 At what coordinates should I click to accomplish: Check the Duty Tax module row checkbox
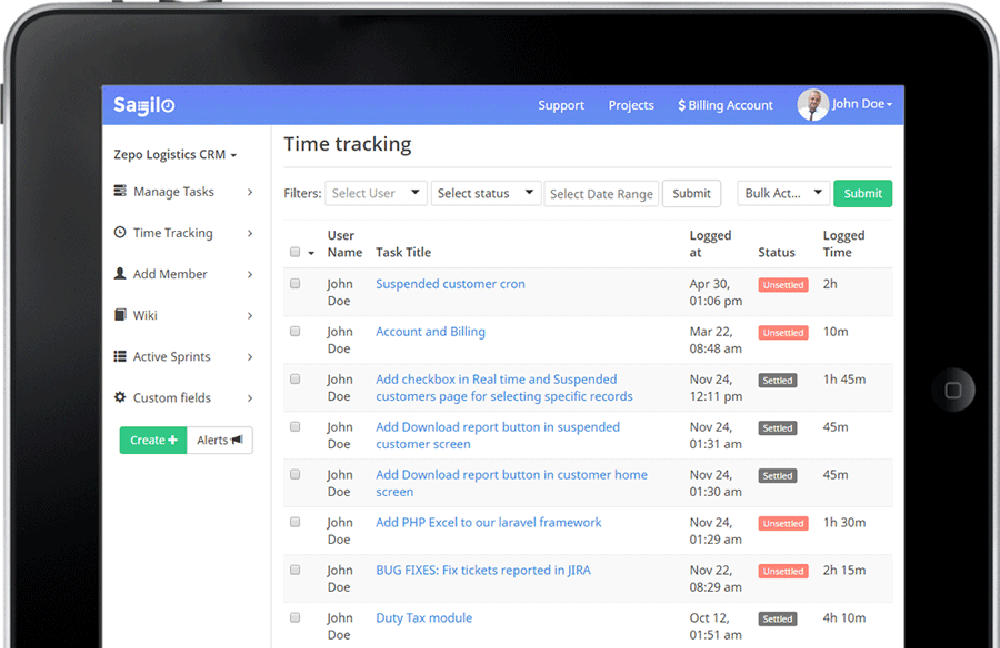(x=294, y=617)
